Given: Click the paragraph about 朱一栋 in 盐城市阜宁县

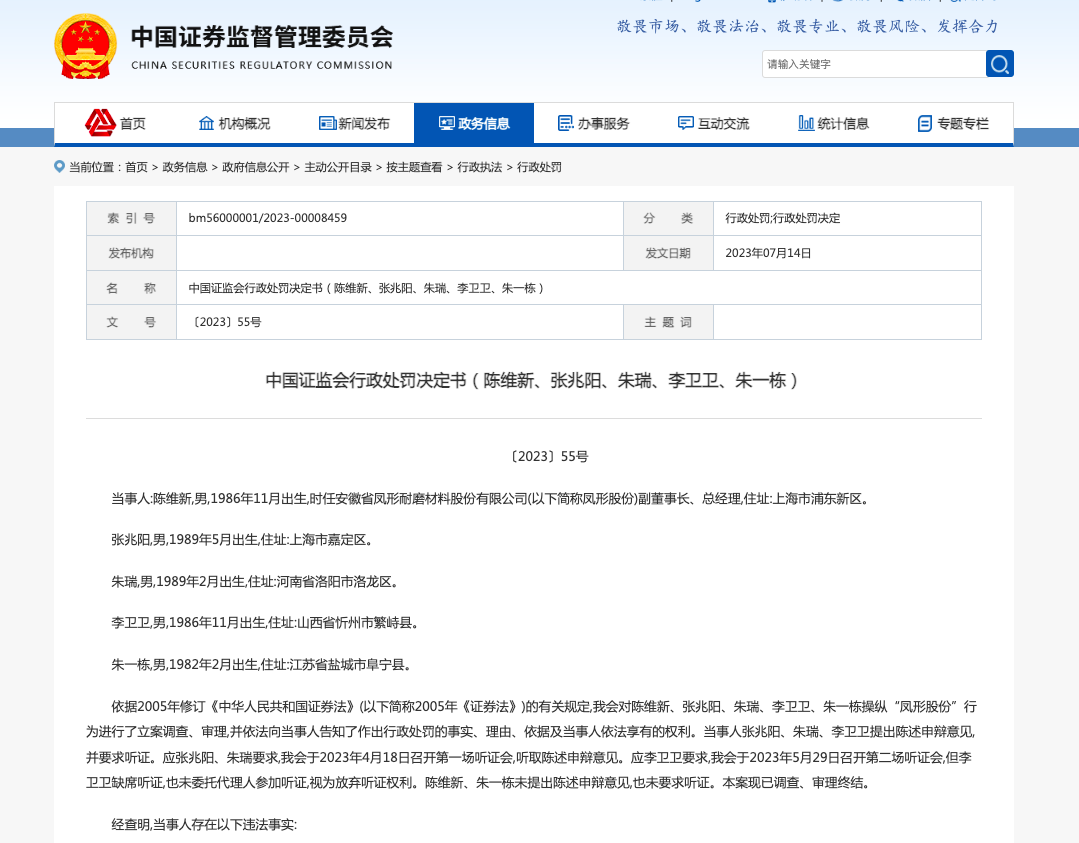Looking at the screenshot, I should coord(261,665).
